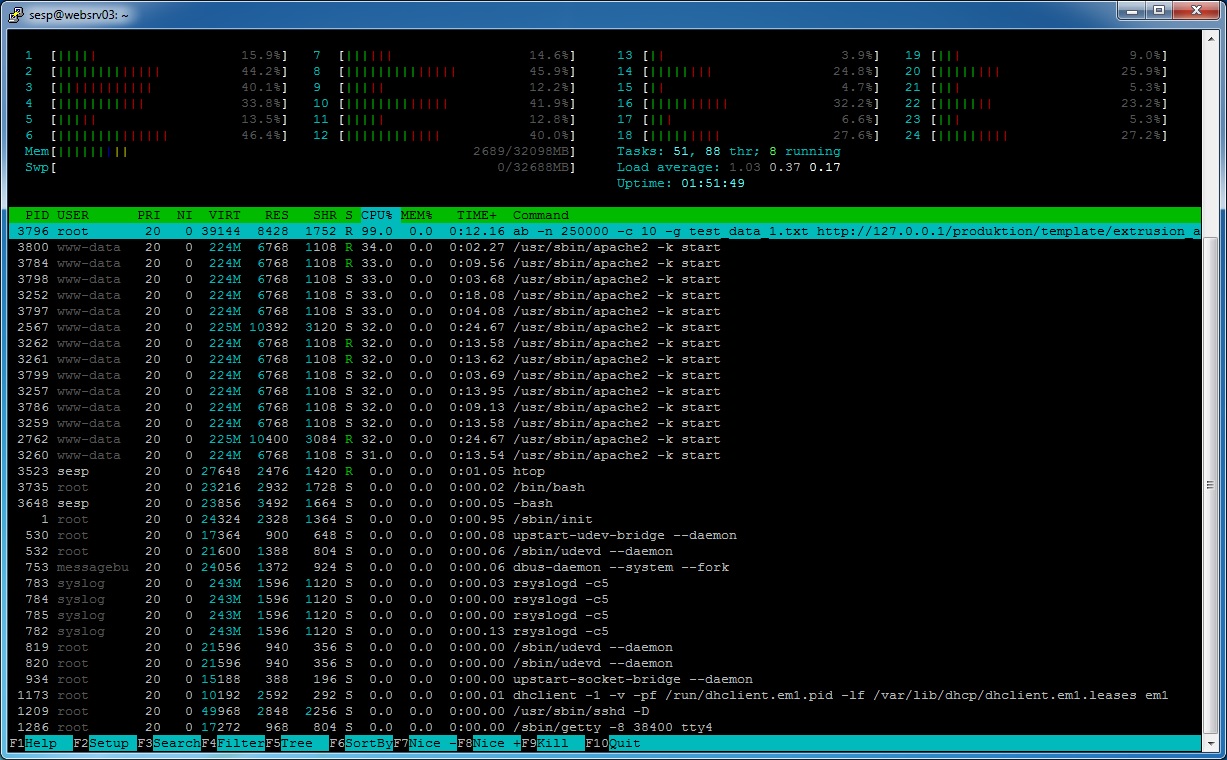Screen dimensions: 1227x760
Task: Click F8 Nice + in bottom bar
Action: pyautogui.click(x=489, y=743)
